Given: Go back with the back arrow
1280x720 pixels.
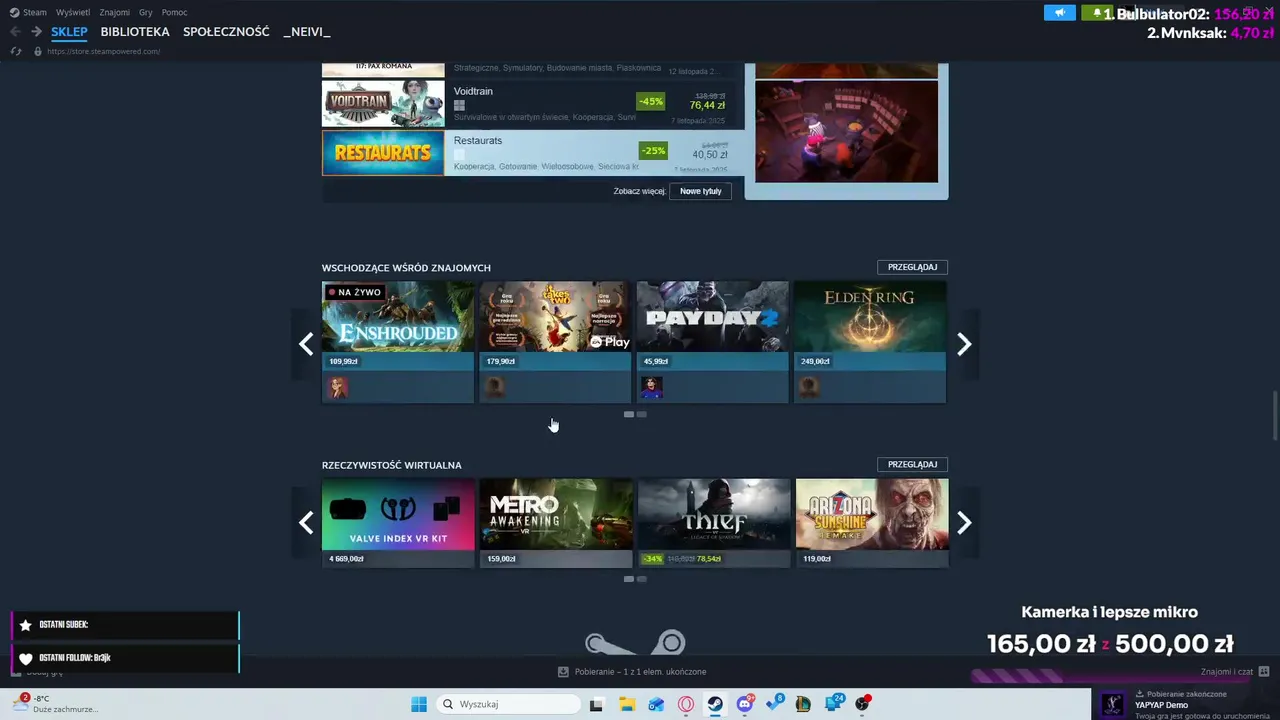Looking at the screenshot, I should [15, 32].
